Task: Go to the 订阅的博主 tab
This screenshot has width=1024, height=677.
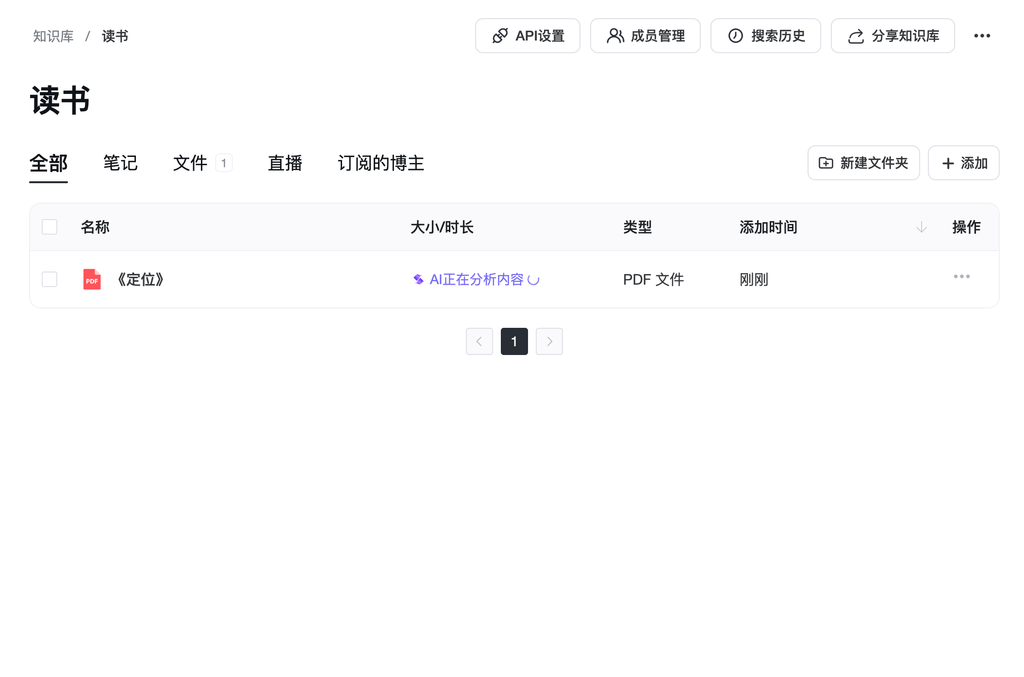Action: (x=380, y=163)
